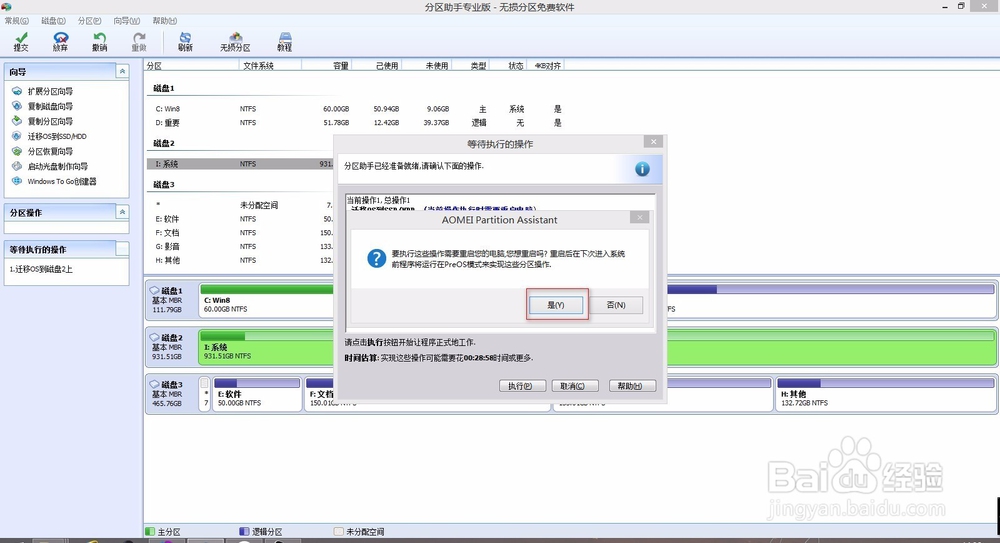Open the 向导(W) menu
The image size is (1000, 543).
(x=127, y=21)
